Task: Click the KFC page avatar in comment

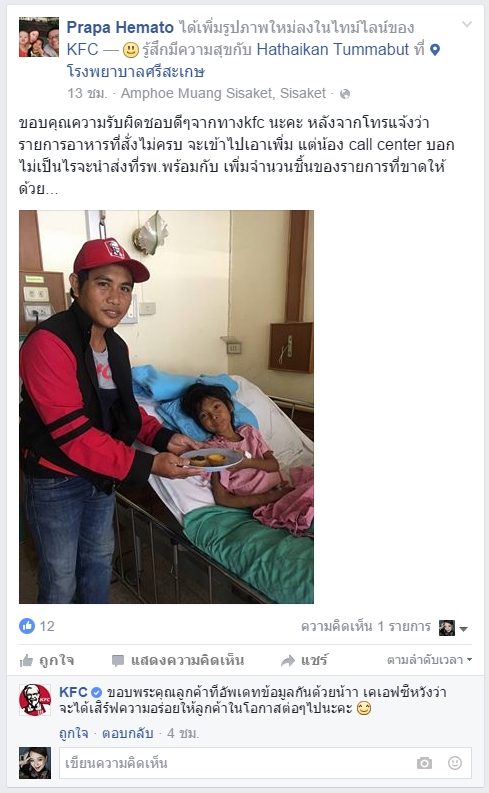Action: pos(35,699)
